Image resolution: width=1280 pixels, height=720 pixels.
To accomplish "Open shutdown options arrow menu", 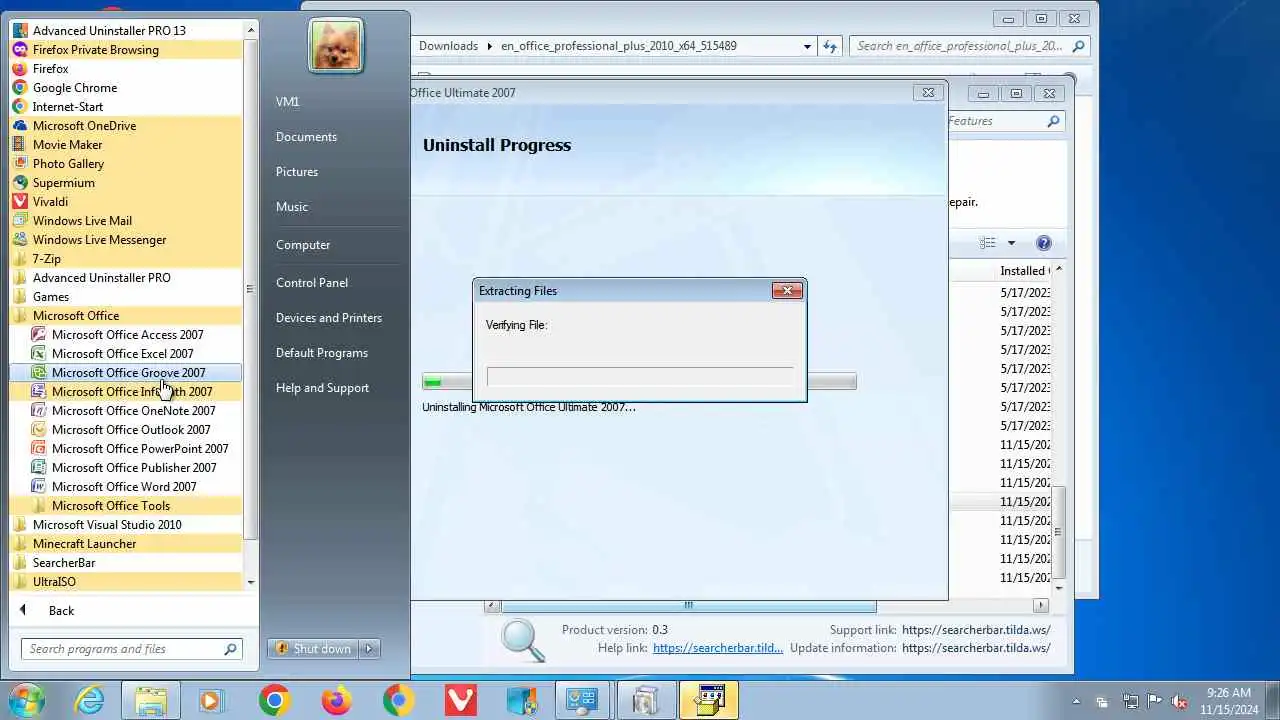I will pyautogui.click(x=369, y=648).
